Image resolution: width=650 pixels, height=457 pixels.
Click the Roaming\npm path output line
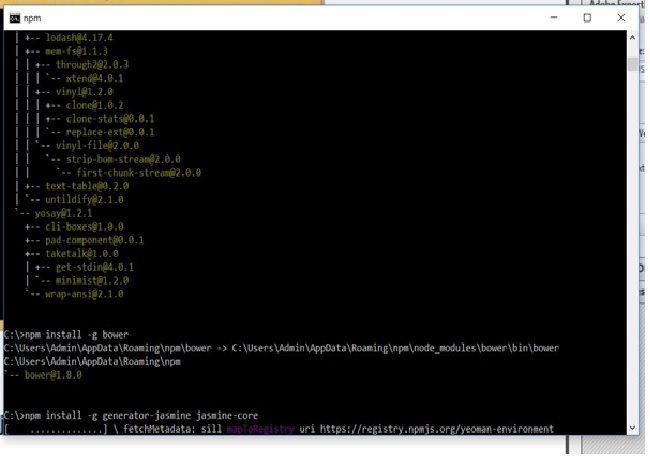92,362
